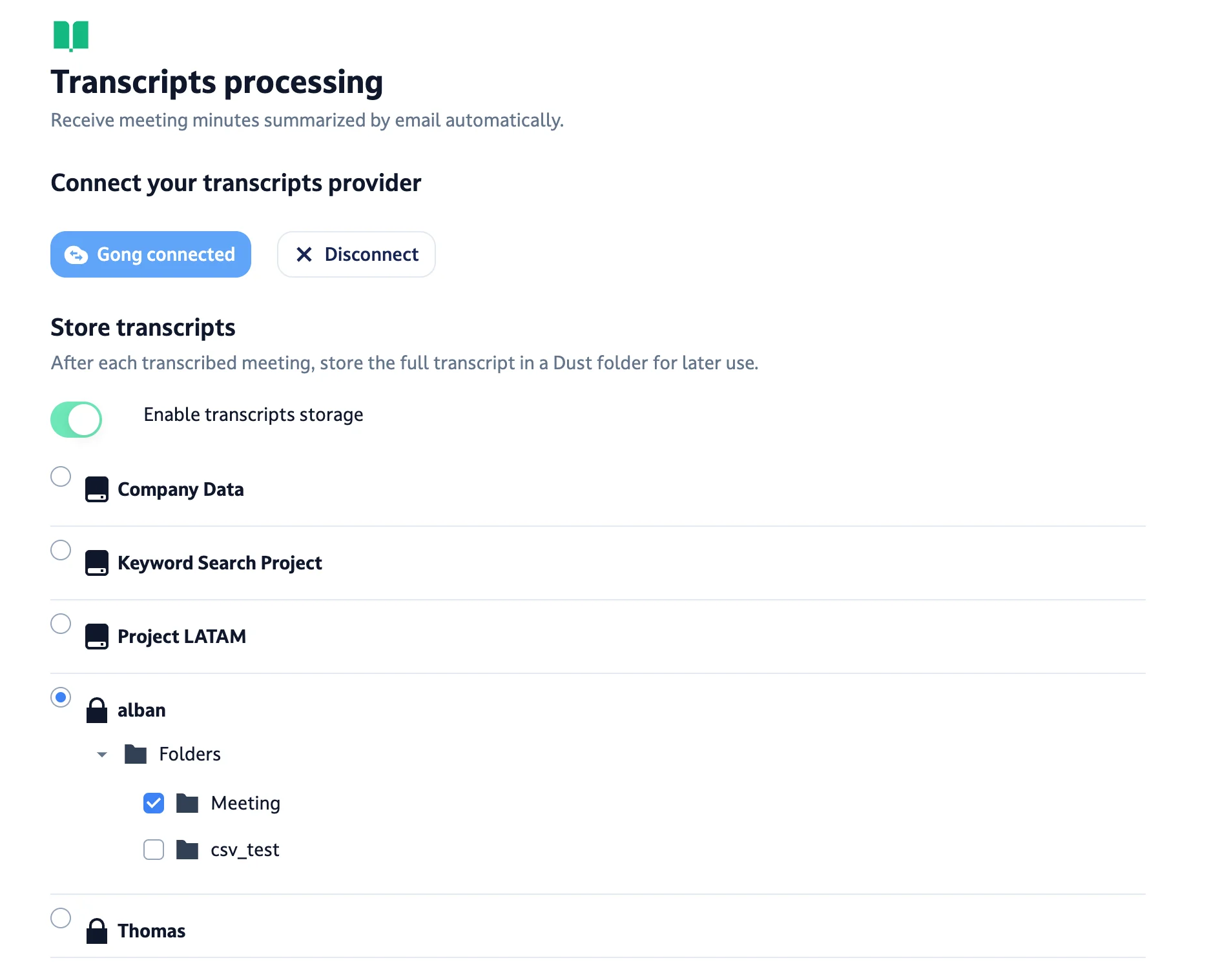Image resolution: width=1209 pixels, height=980 pixels.
Task: Select the Thomas storage radio button
Action: (x=60, y=917)
